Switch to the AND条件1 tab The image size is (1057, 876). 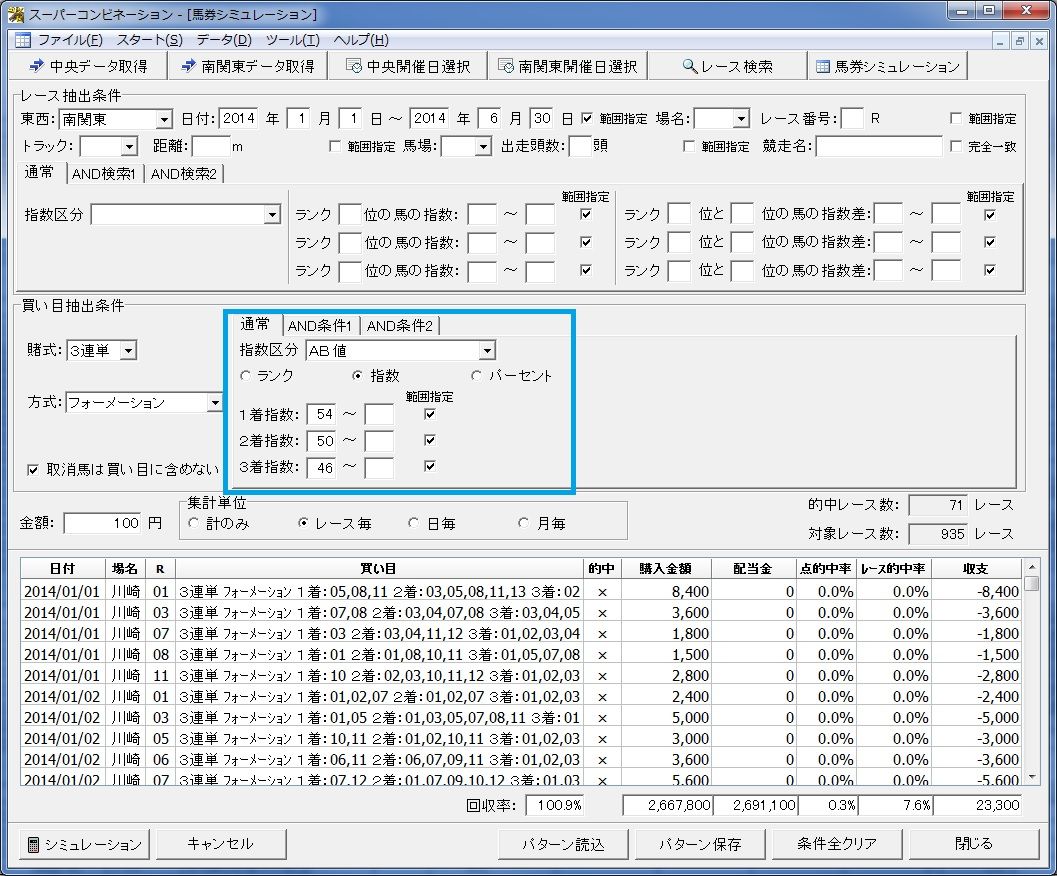point(320,326)
